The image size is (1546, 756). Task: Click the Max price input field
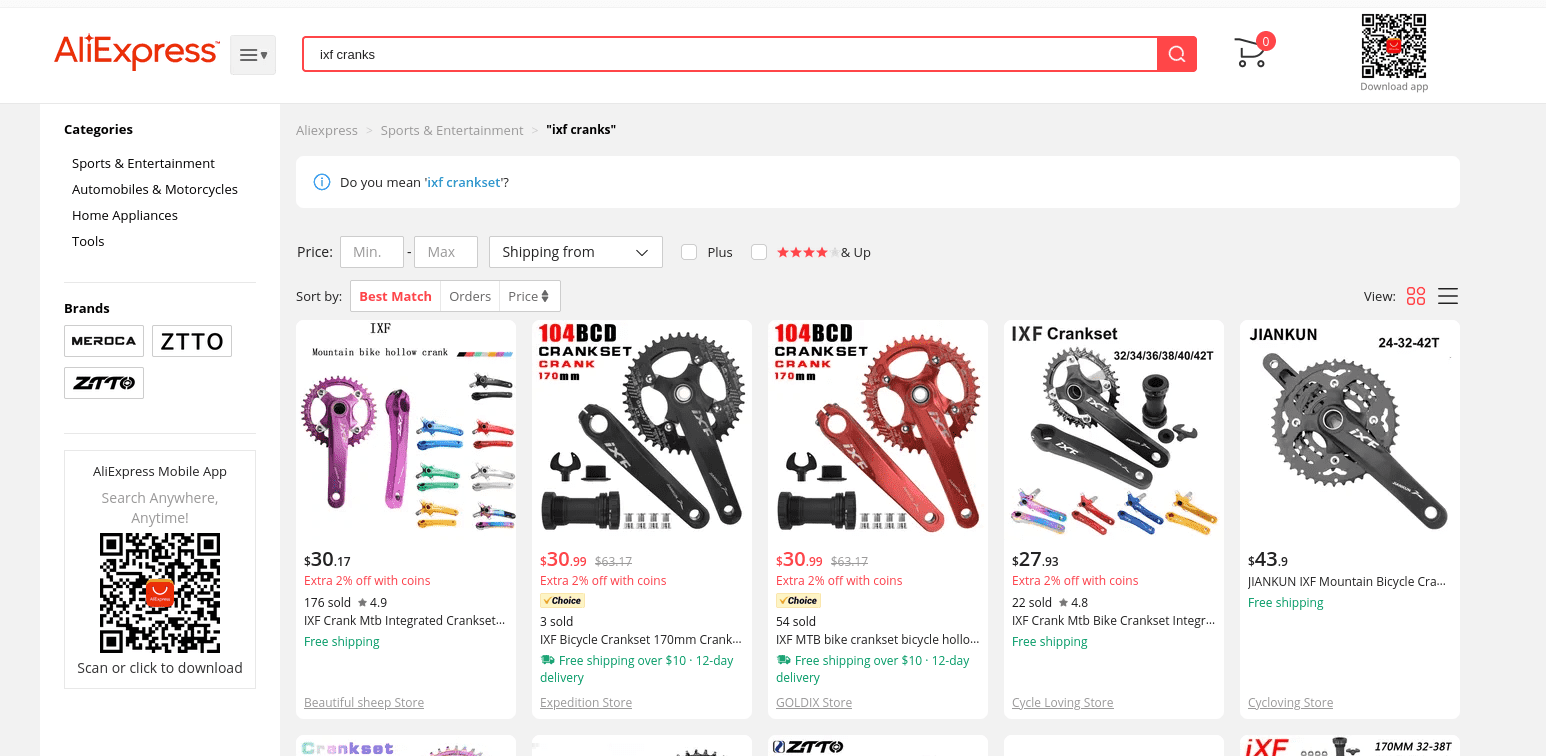[x=446, y=252]
